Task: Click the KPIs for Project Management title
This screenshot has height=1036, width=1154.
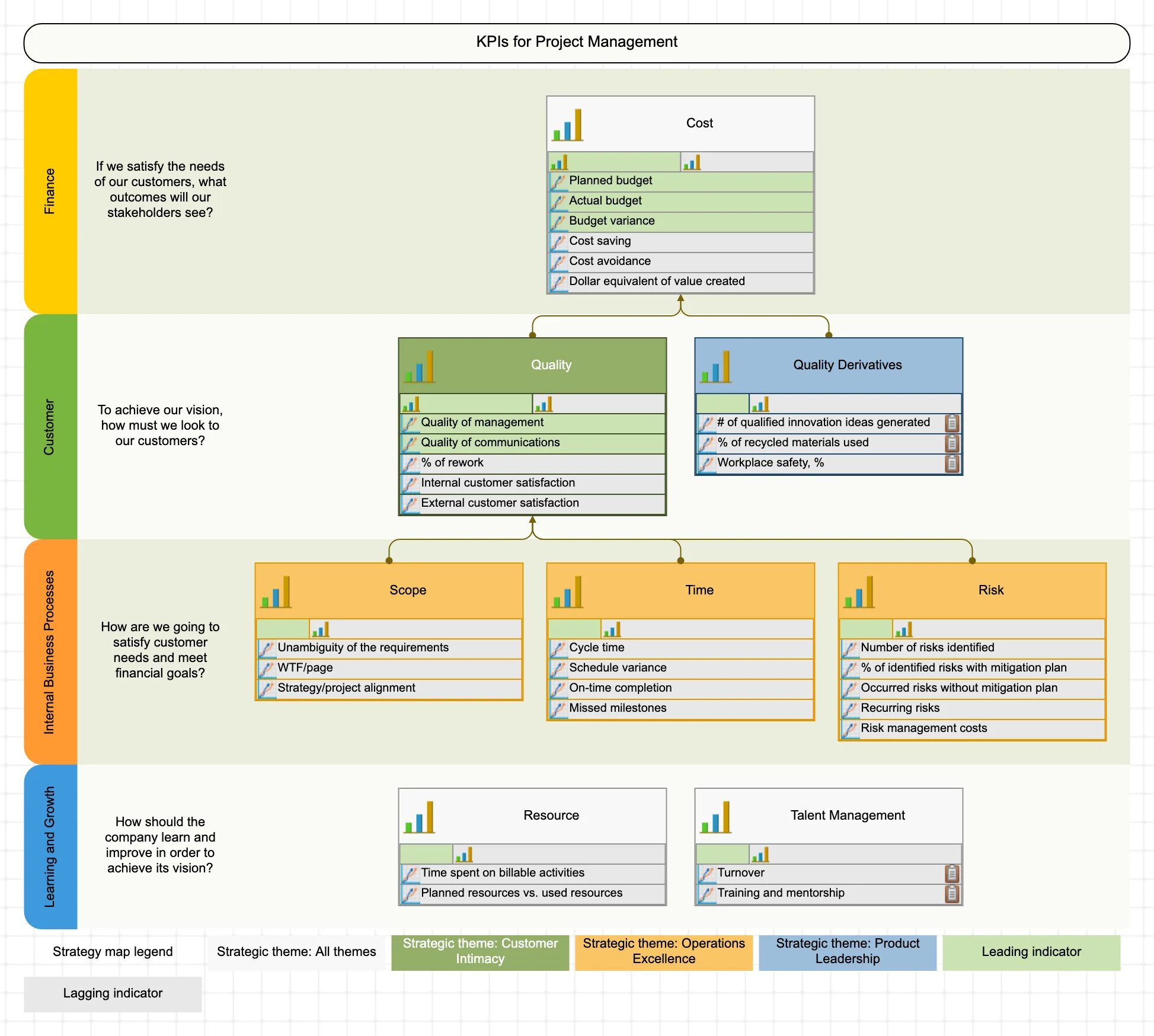Action: coord(577,43)
